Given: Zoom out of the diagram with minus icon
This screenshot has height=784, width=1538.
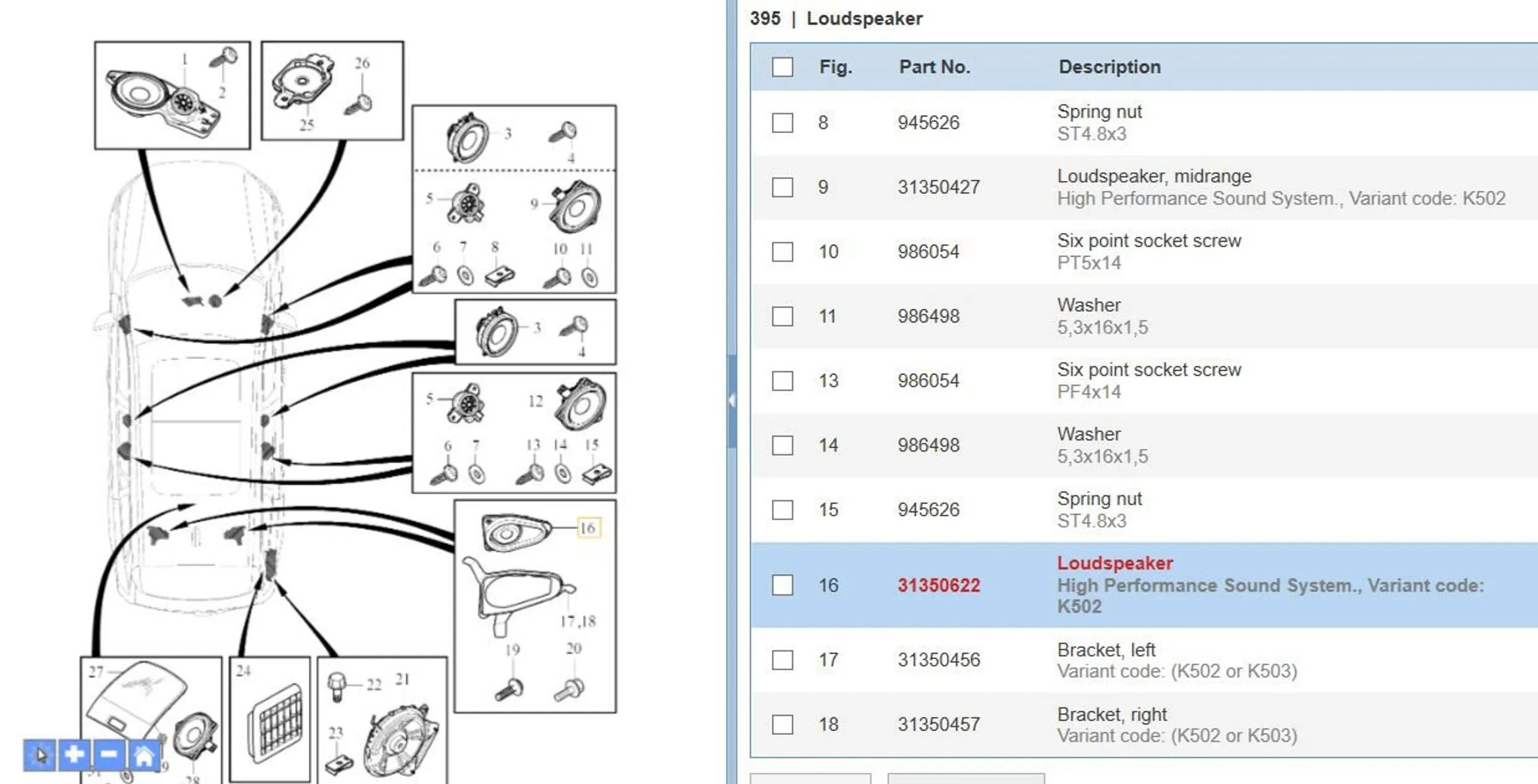Looking at the screenshot, I should pos(109,754).
